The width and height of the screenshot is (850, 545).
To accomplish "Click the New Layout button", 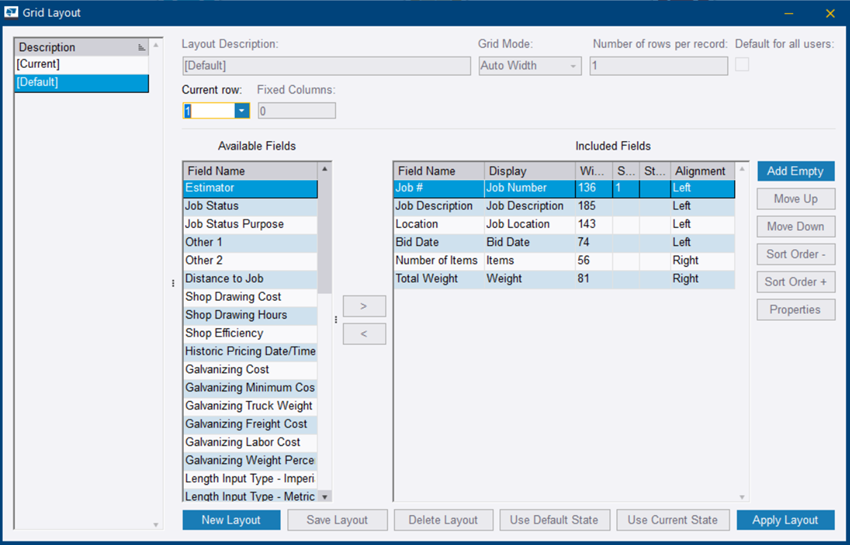I will click(x=231, y=520).
